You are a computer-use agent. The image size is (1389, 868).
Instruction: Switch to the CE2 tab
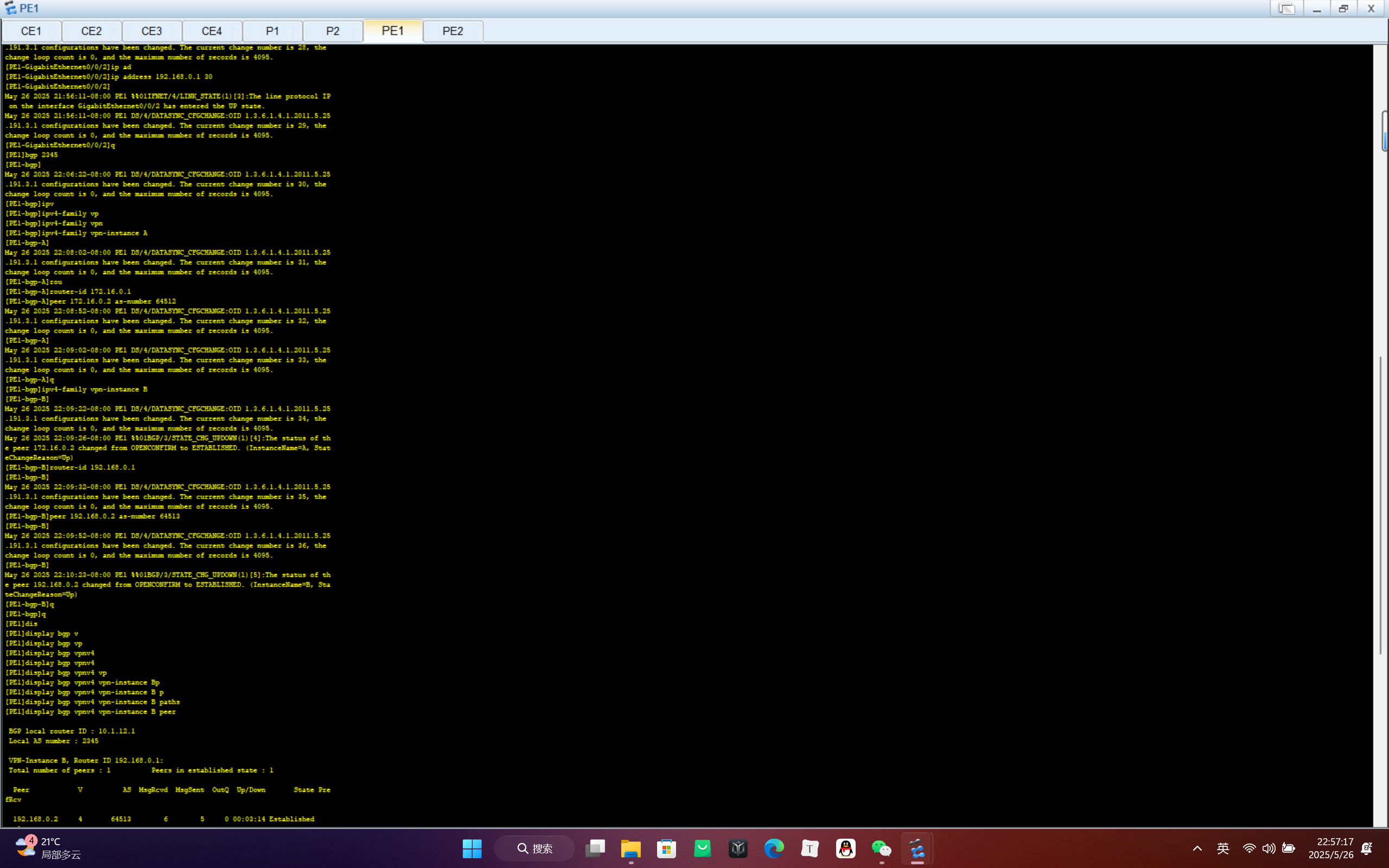(x=91, y=31)
